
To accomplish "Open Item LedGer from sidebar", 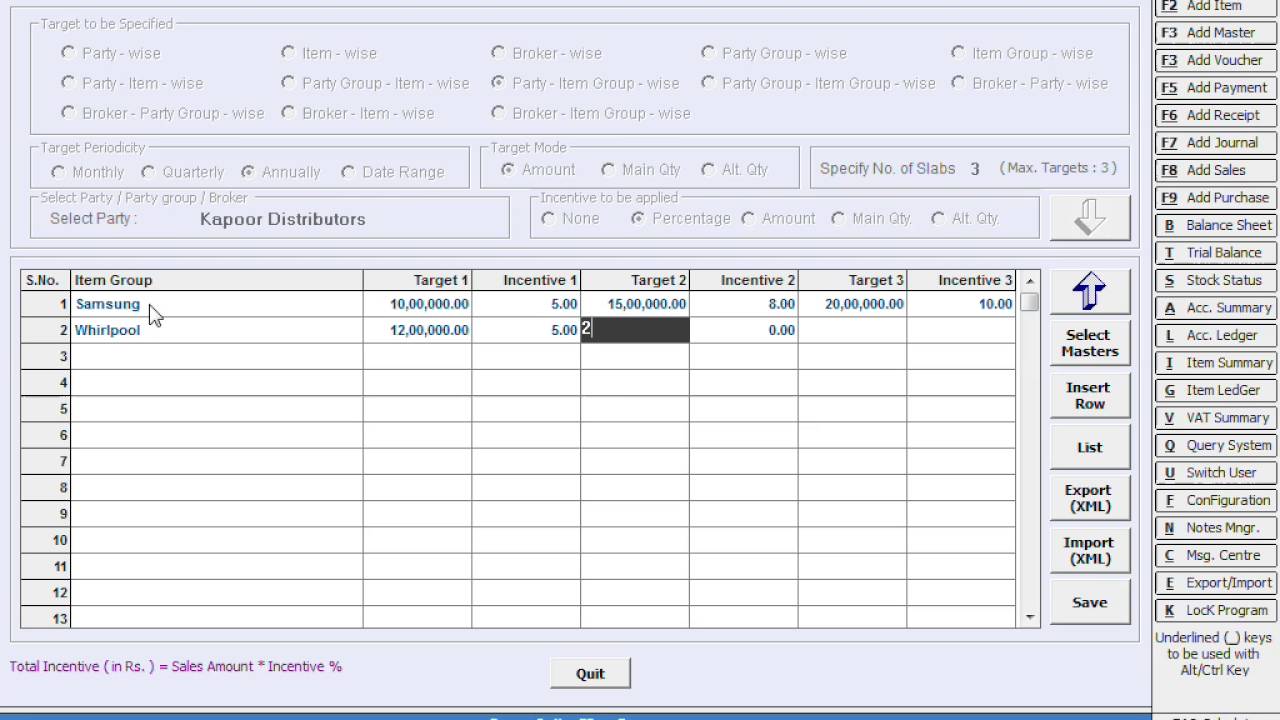I will pos(1215,390).
